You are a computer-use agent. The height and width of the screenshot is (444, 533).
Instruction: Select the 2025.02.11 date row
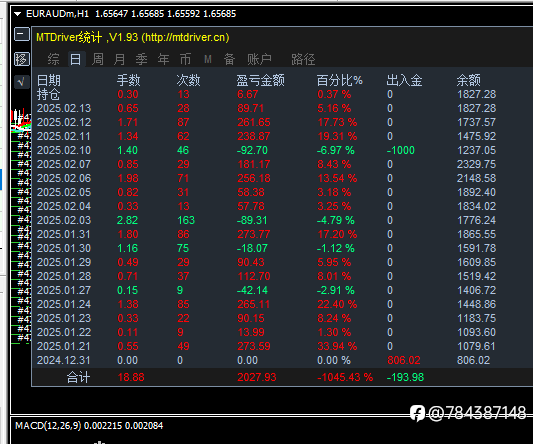[x=64, y=136]
